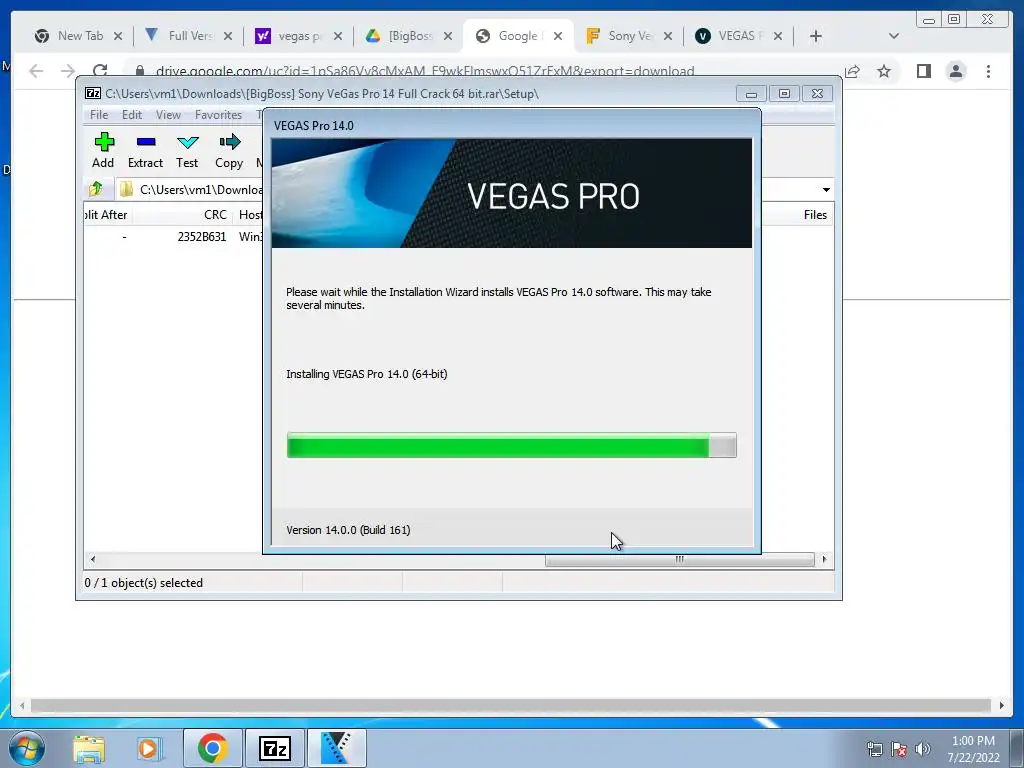Sort by Host column in 7-Zip
The height and width of the screenshot is (768, 1024).
click(250, 215)
